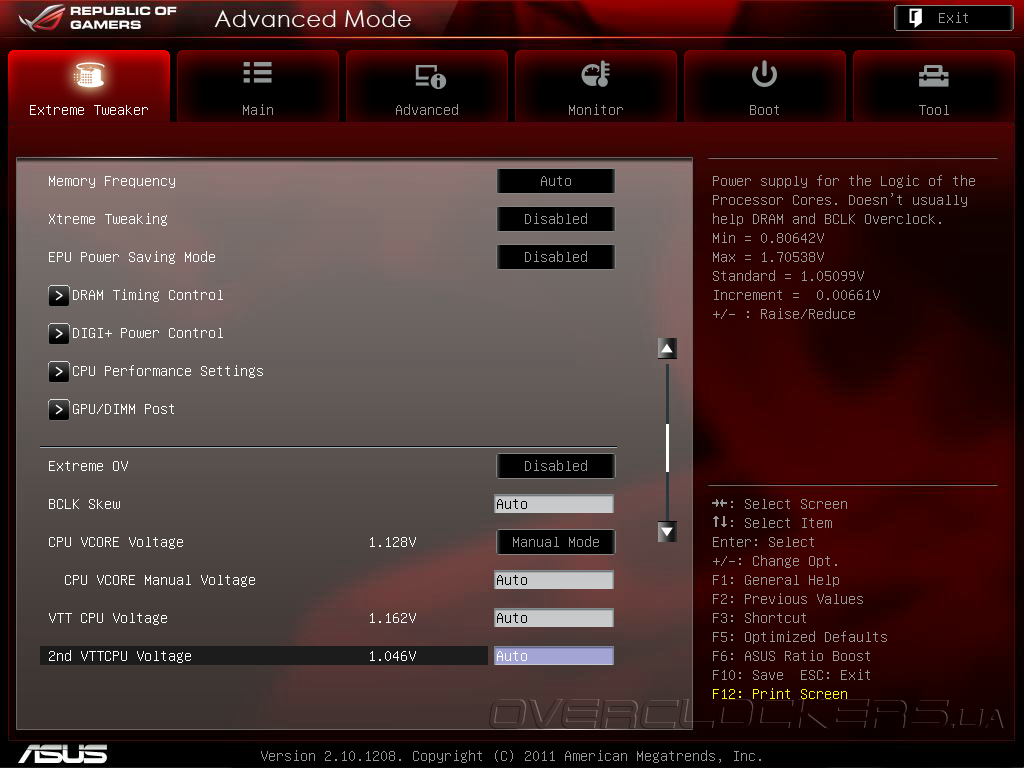Click the Republic of Gamers logo

[98, 18]
